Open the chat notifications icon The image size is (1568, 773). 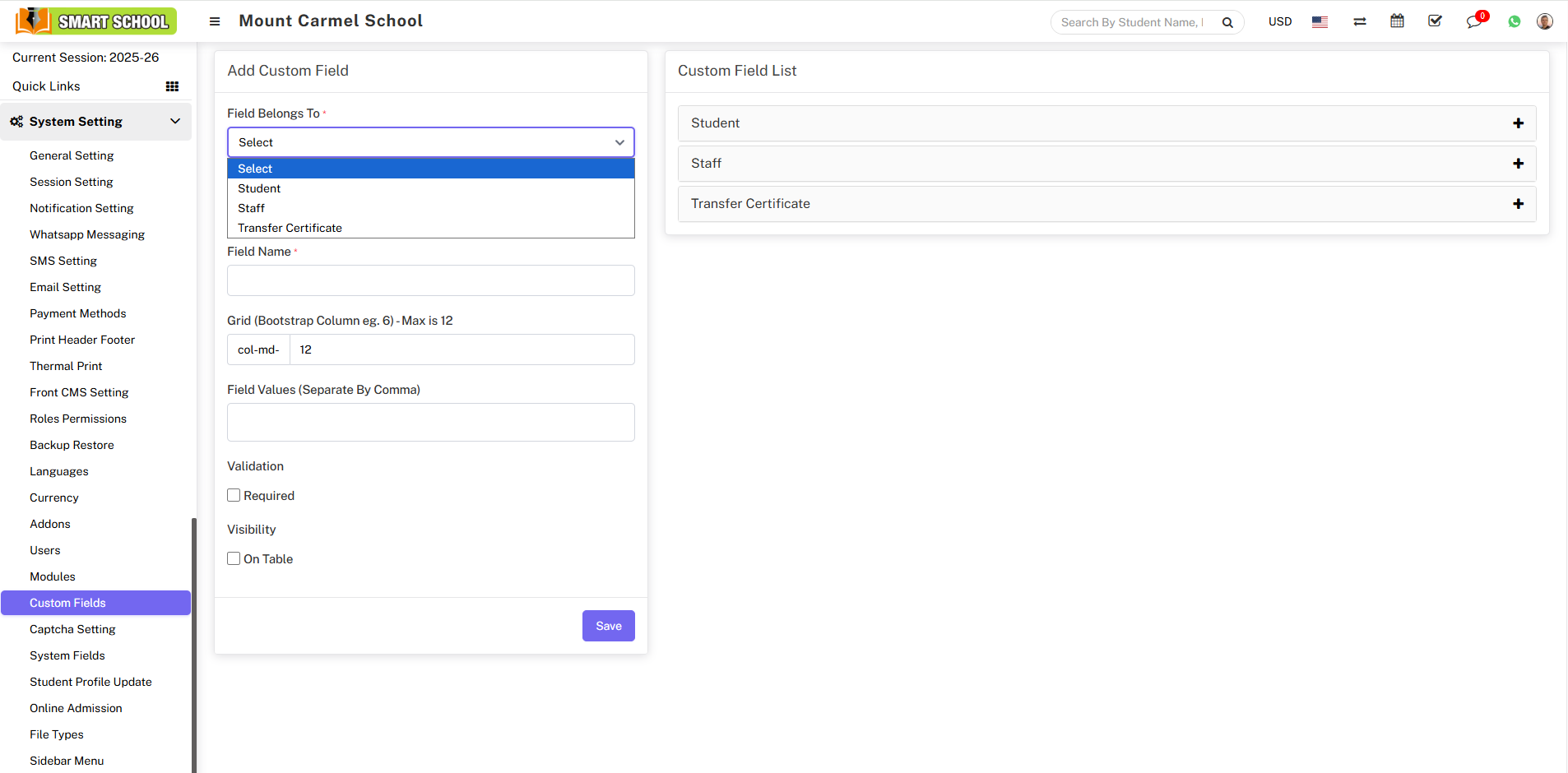coord(1473,21)
